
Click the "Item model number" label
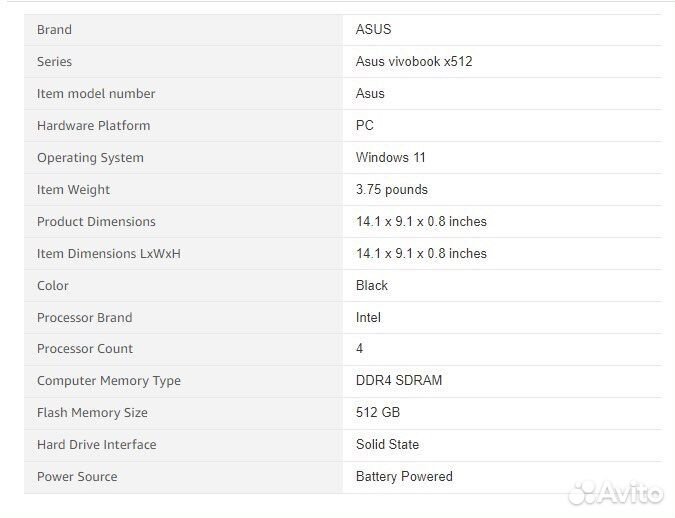(x=96, y=94)
